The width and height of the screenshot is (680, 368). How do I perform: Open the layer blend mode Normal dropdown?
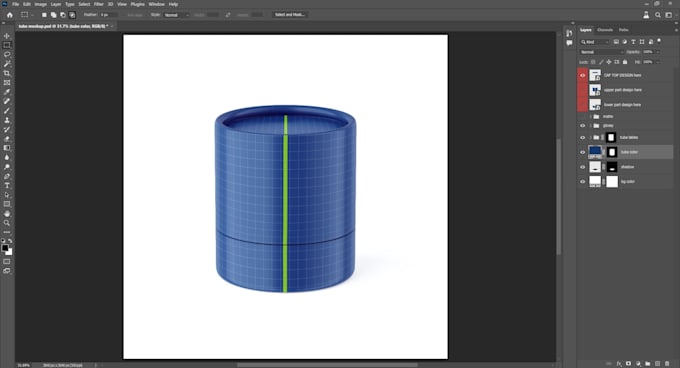click(602, 52)
